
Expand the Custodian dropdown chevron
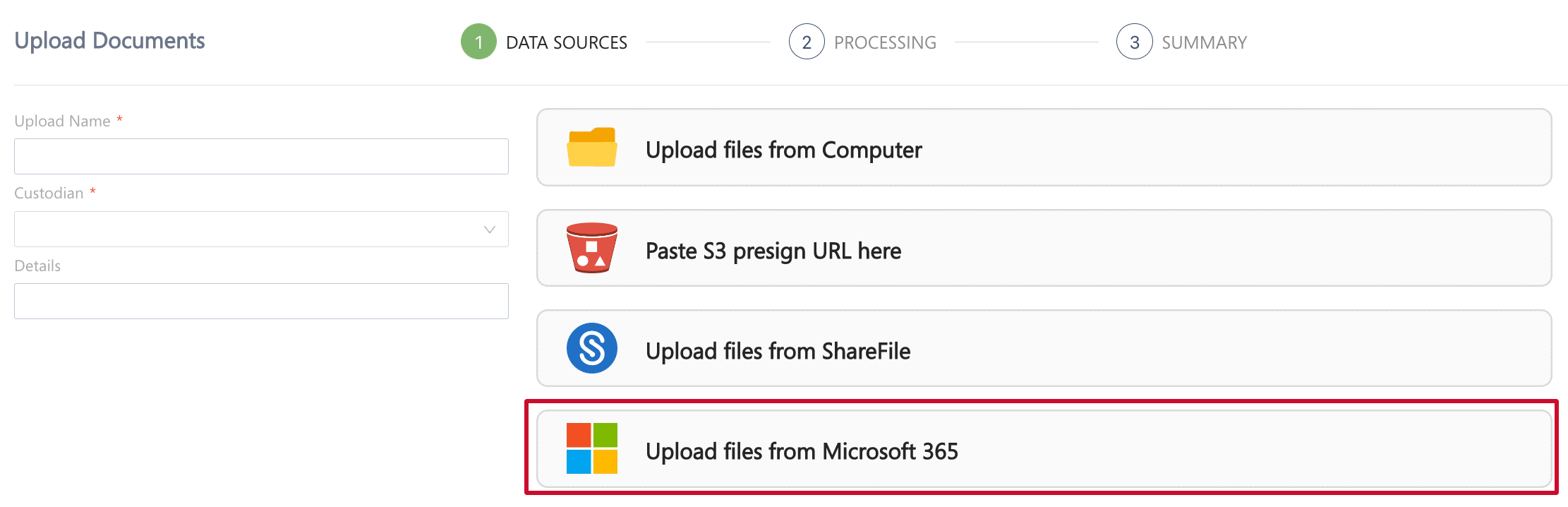(x=489, y=229)
